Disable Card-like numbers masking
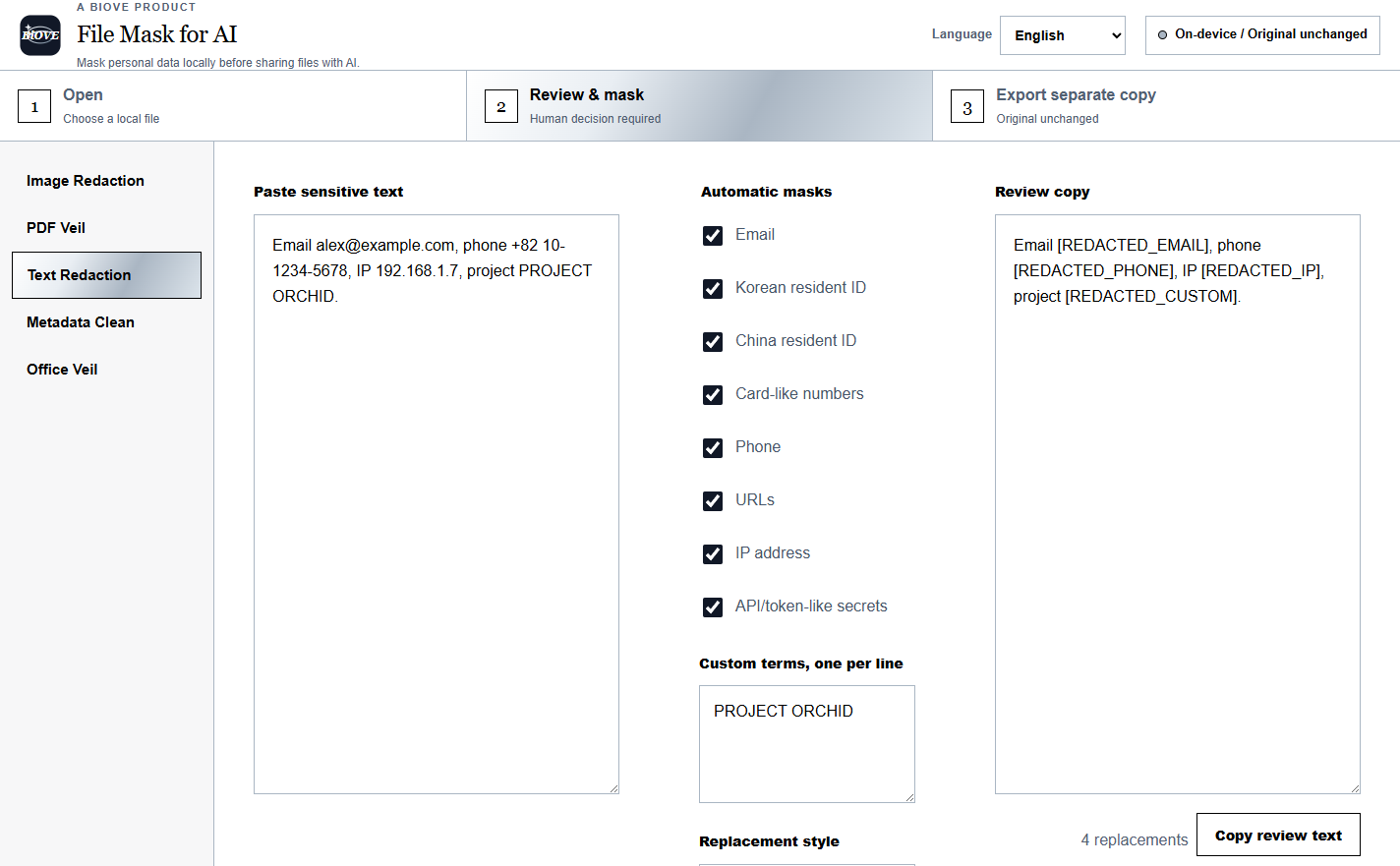The image size is (1400, 866). pos(713,395)
